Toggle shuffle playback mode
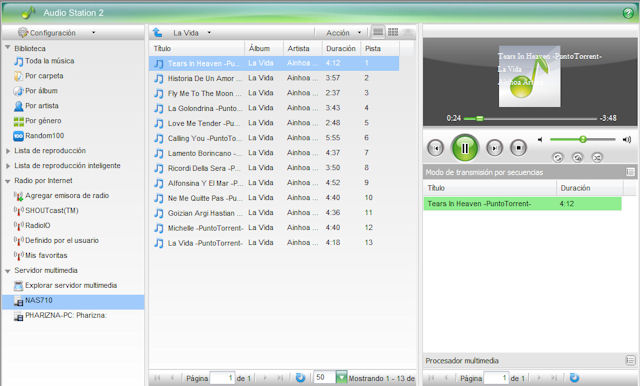This screenshot has height=386, width=640. coord(597,157)
